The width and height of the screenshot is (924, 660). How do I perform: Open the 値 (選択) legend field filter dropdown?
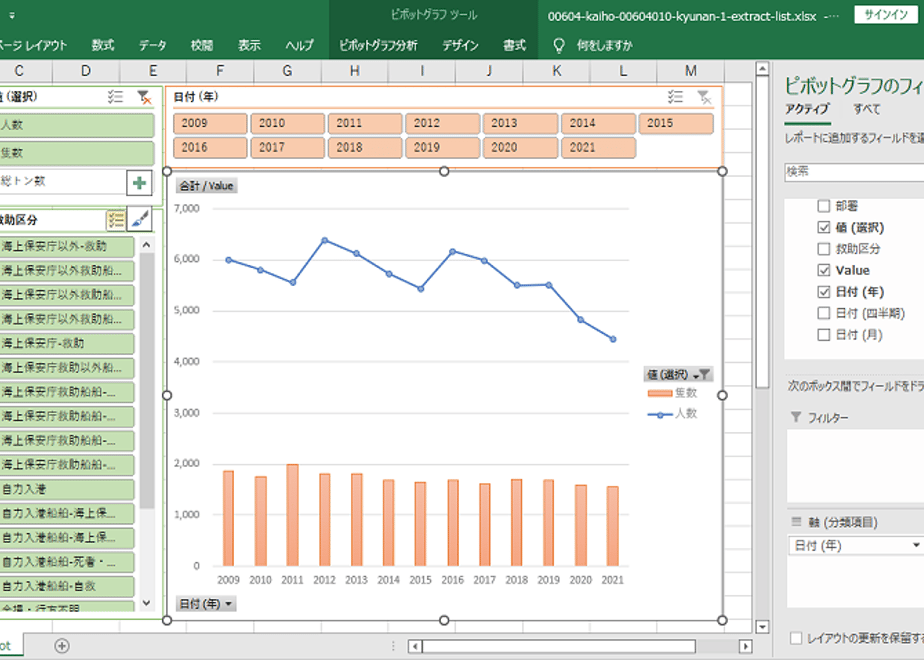click(x=678, y=374)
